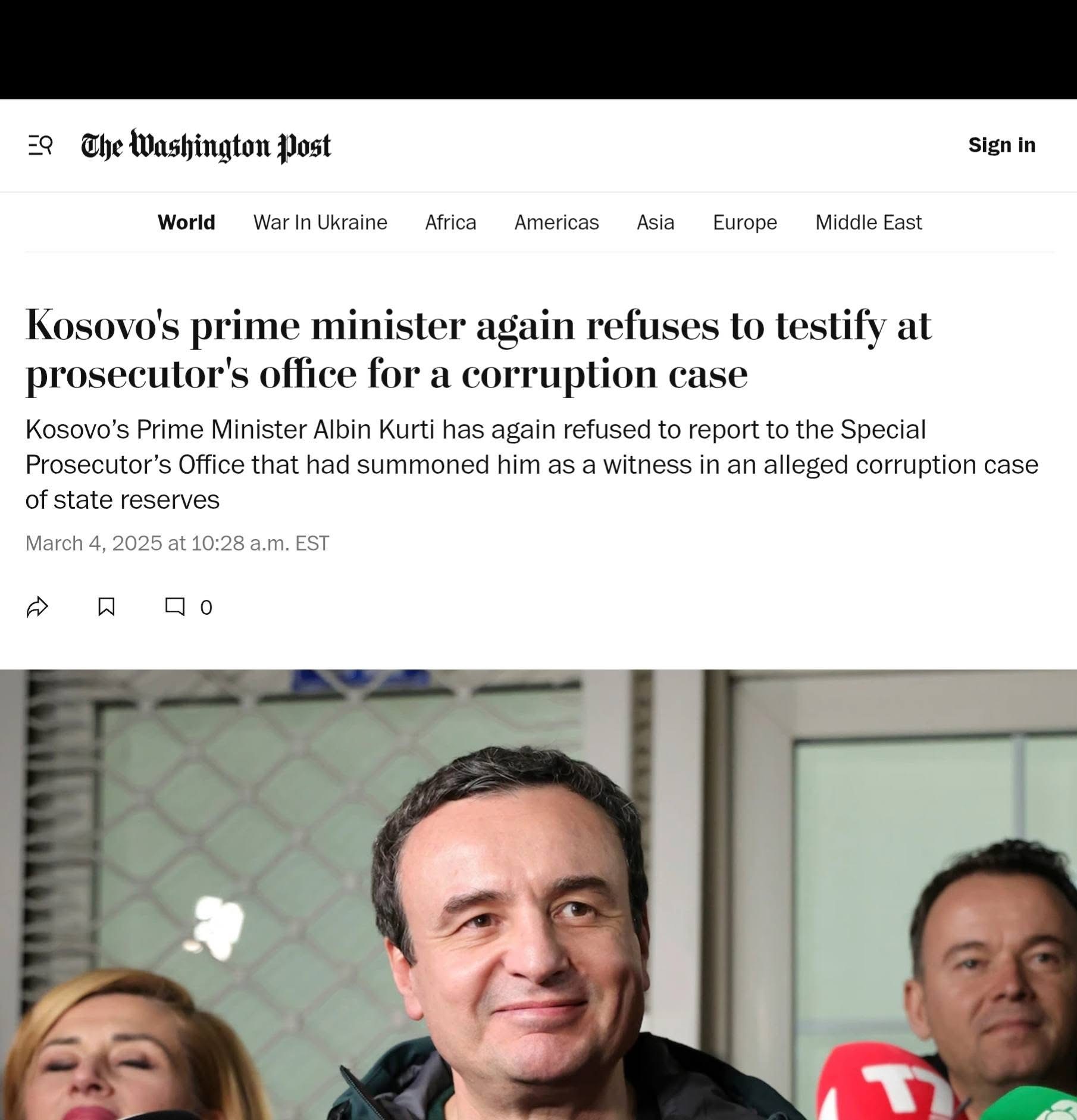
Task: Open comments via the speech bubble icon
Action: (x=174, y=606)
